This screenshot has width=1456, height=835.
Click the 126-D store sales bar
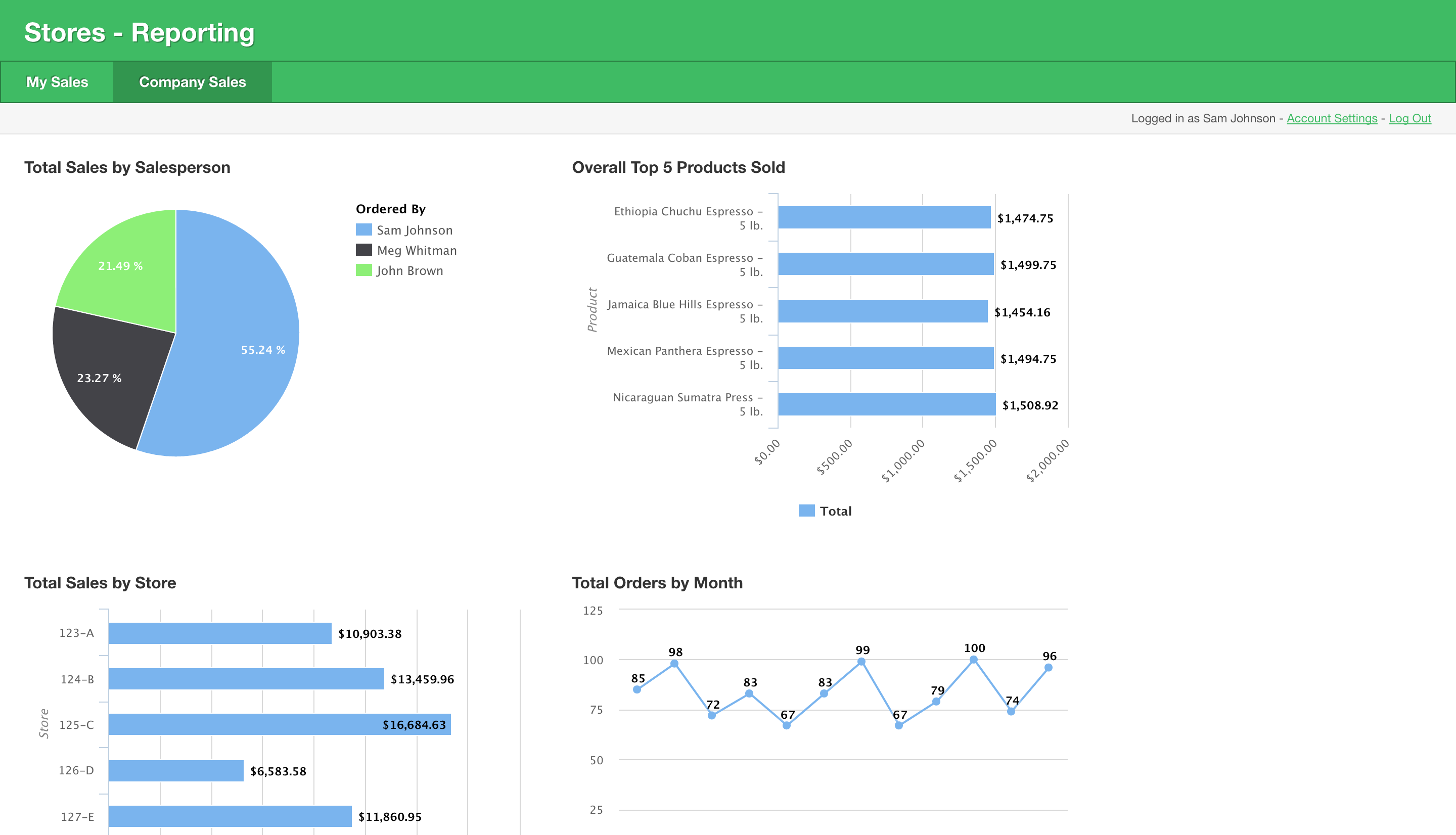click(x=176, y=771)
